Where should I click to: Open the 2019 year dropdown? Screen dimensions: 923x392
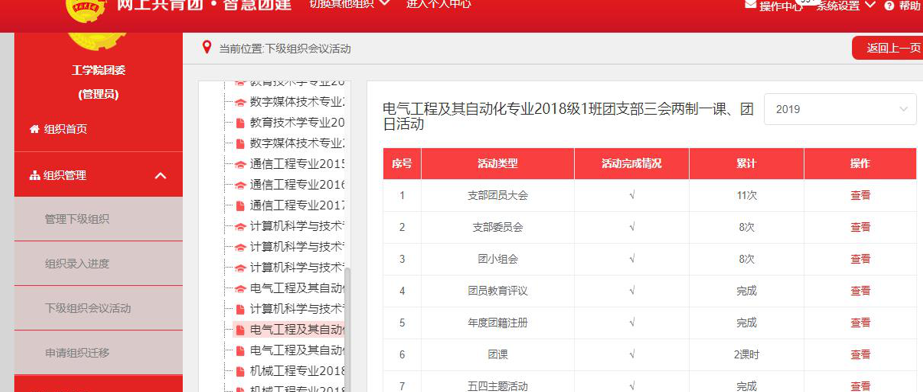point(840,109)
